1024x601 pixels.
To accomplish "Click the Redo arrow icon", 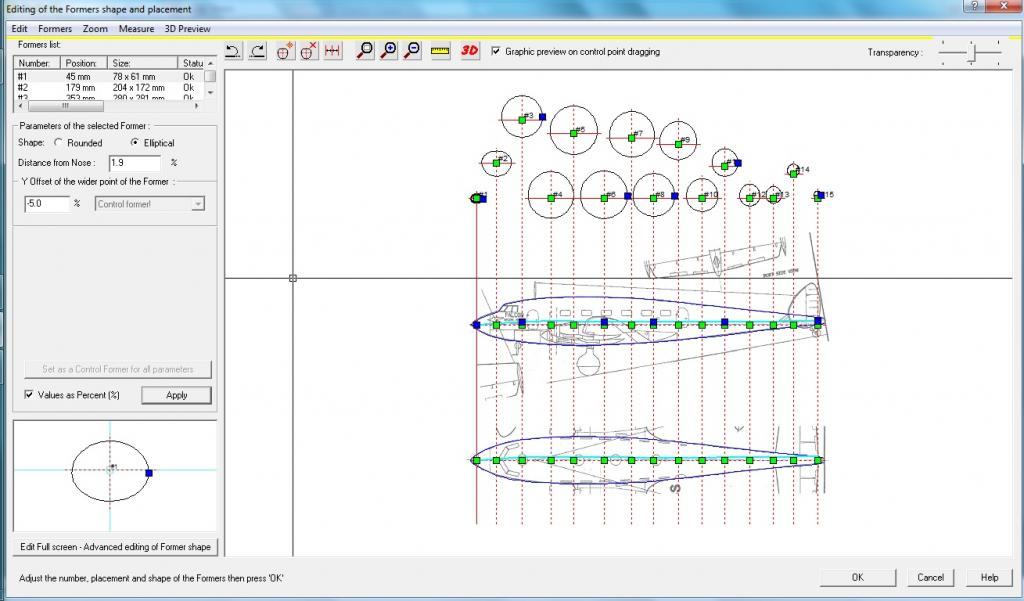I will pos(257,51).
